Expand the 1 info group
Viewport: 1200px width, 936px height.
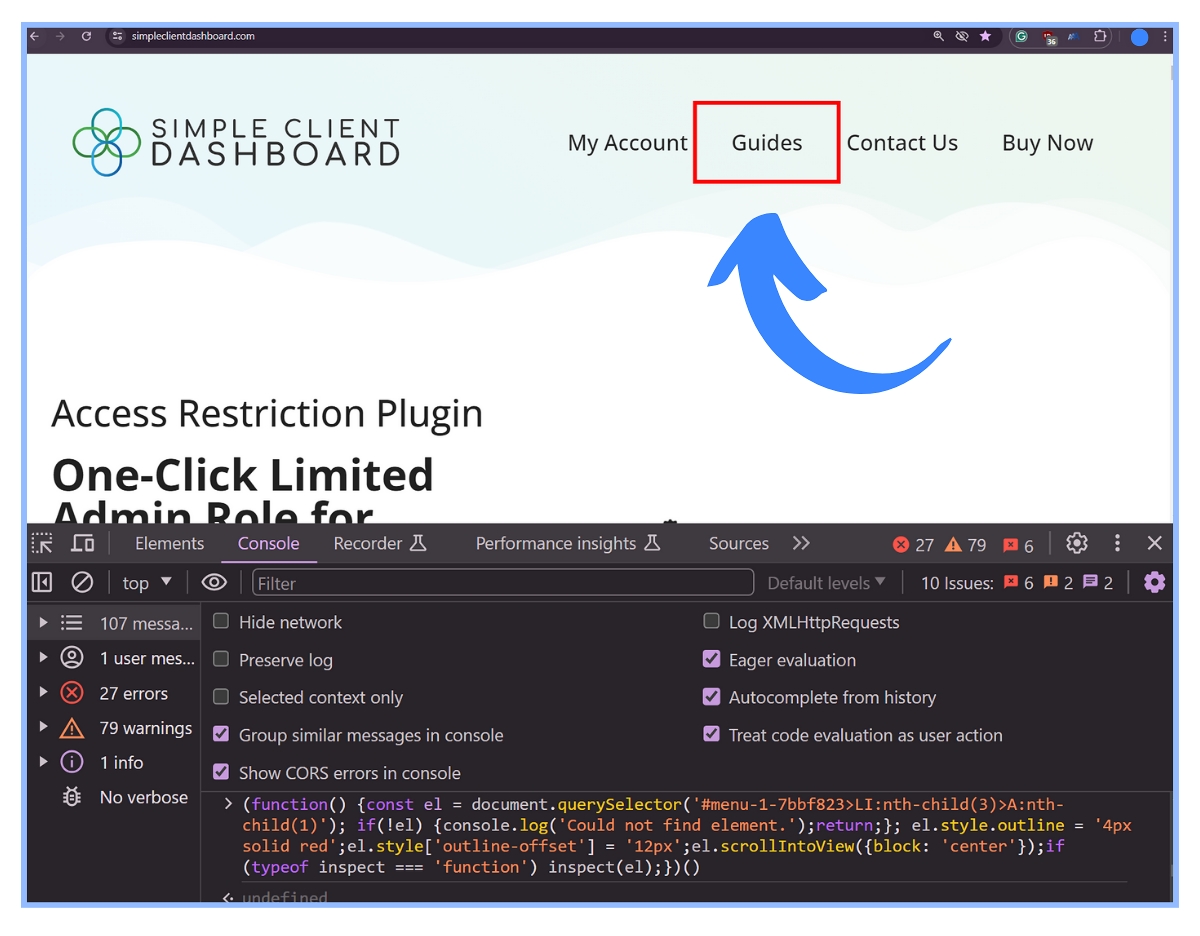tap(43, 761)
